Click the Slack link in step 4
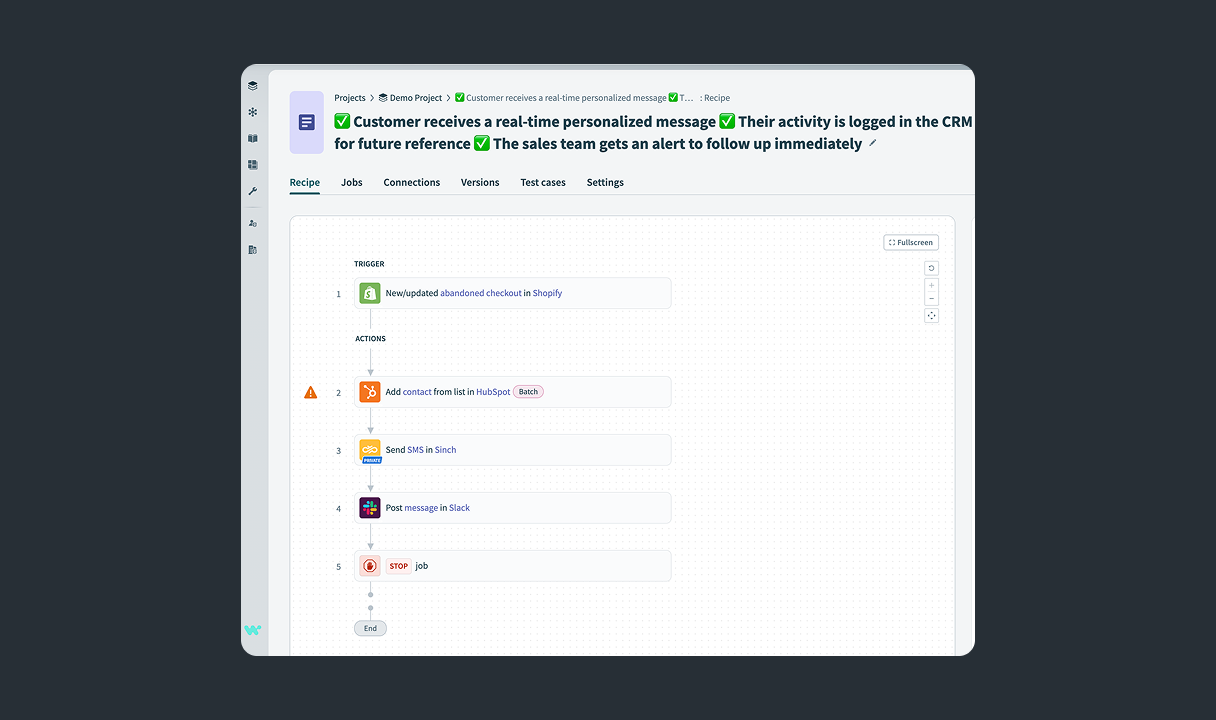The image size is (1216, 720). pos(459,508)
